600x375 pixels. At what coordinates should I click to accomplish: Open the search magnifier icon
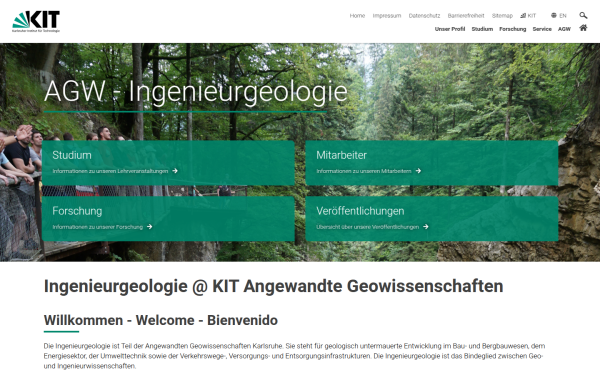(x=583, y=15)
